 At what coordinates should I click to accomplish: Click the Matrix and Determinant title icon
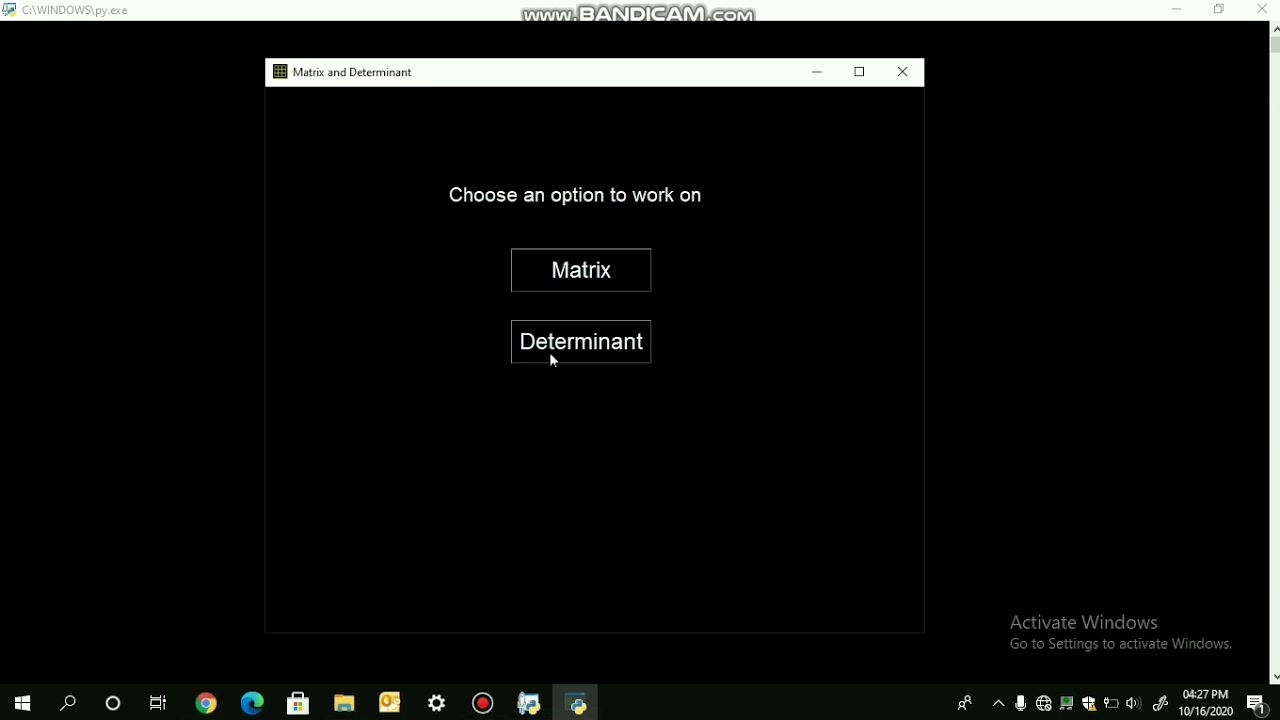tap(280, 72)
